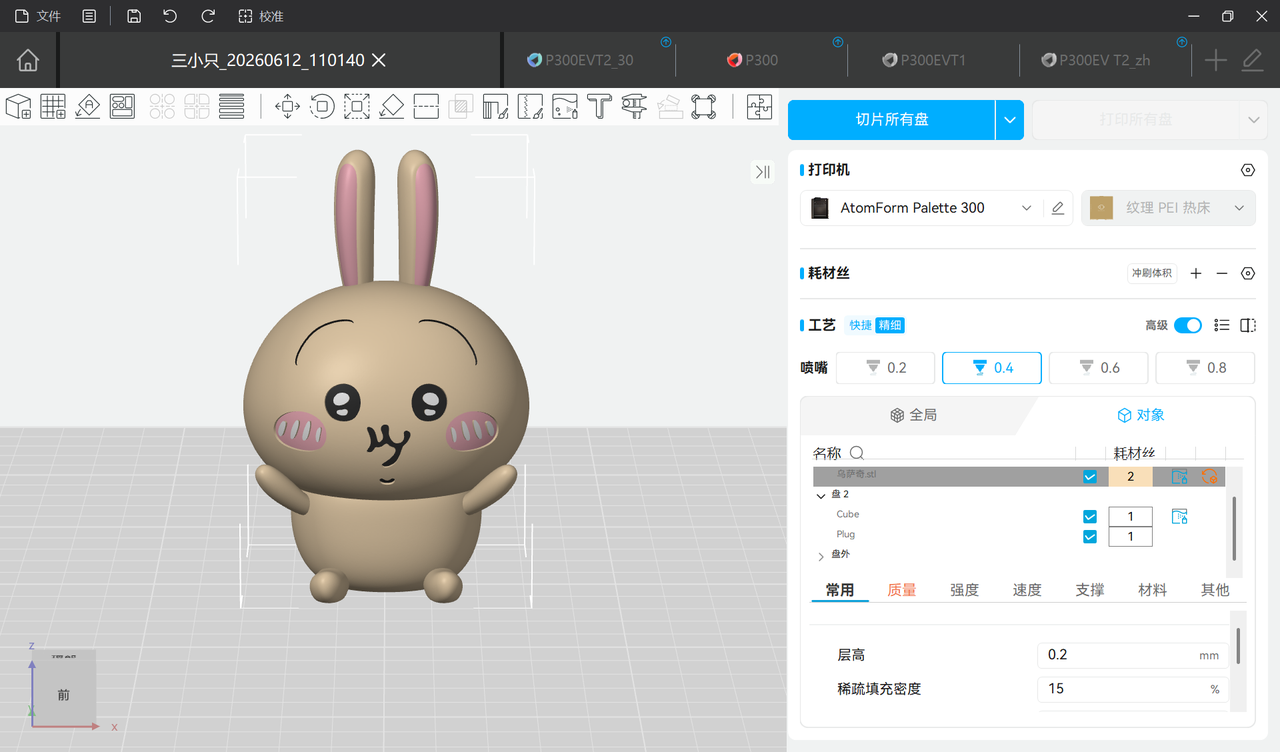The width and height of the screenshot is (1280, 752).
Task: Click the Save project icon
Action: 134,16
